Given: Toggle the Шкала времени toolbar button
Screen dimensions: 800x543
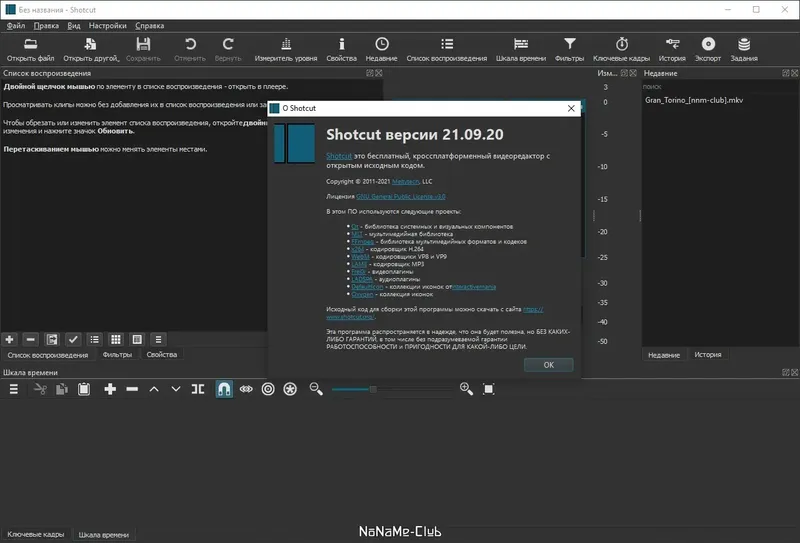Looking at the screenshot, I should pyautogui.click(x=521, y=50).
